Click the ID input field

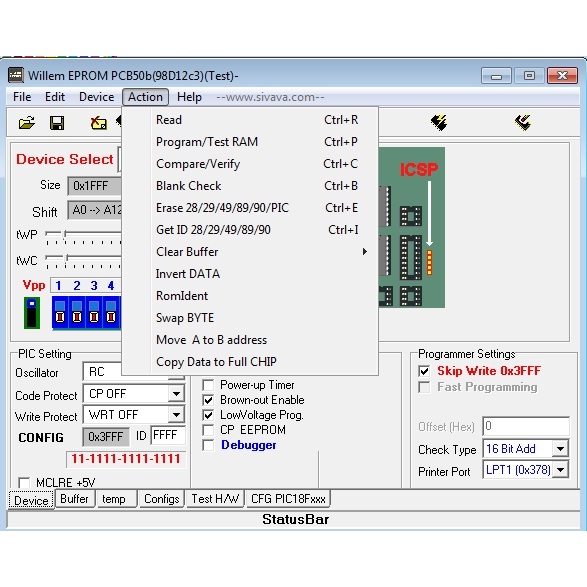[168, 435]
